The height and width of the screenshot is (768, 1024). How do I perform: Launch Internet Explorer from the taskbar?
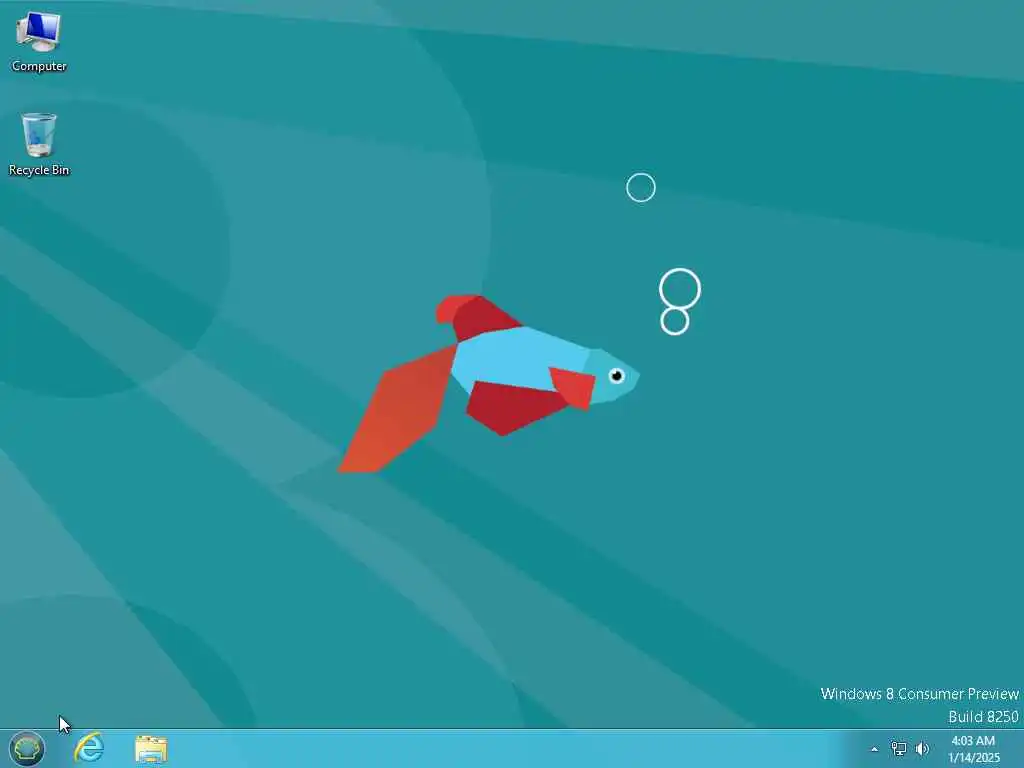point(89,748)
